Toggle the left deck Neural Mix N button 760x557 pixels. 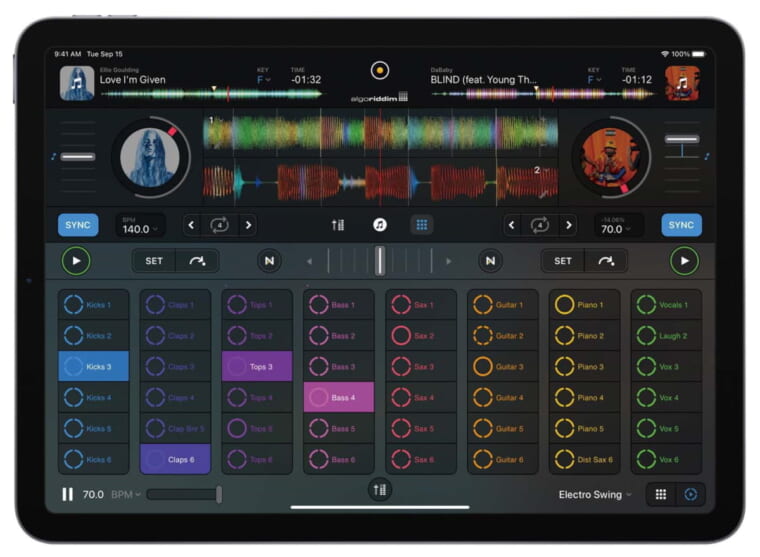(269, 261)
